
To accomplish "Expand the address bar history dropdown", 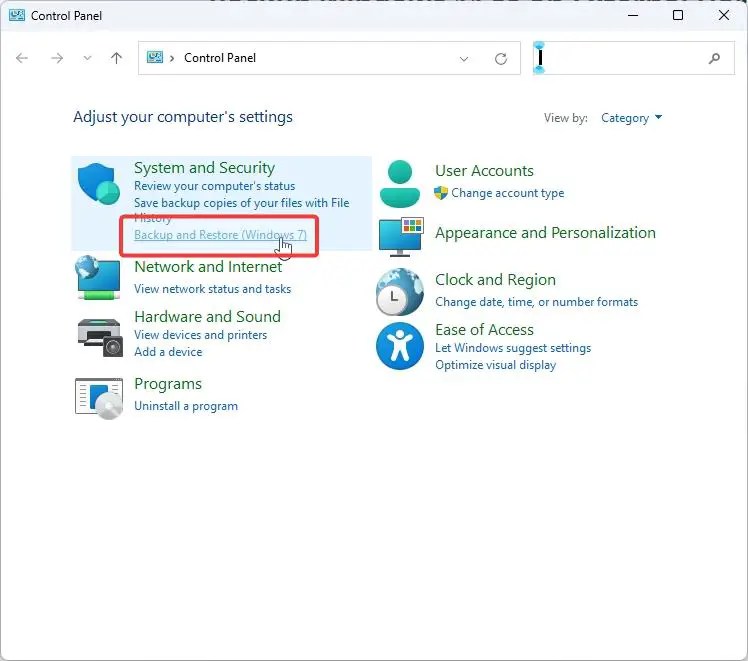I will 464,59.
